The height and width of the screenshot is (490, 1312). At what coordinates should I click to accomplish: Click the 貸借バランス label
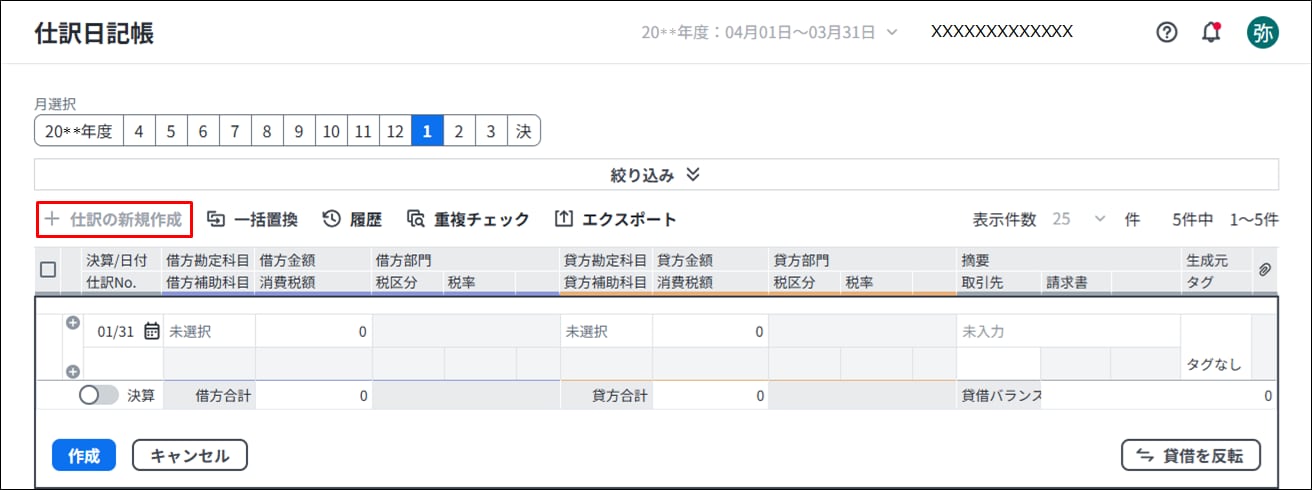click(x=1001, y=396)
